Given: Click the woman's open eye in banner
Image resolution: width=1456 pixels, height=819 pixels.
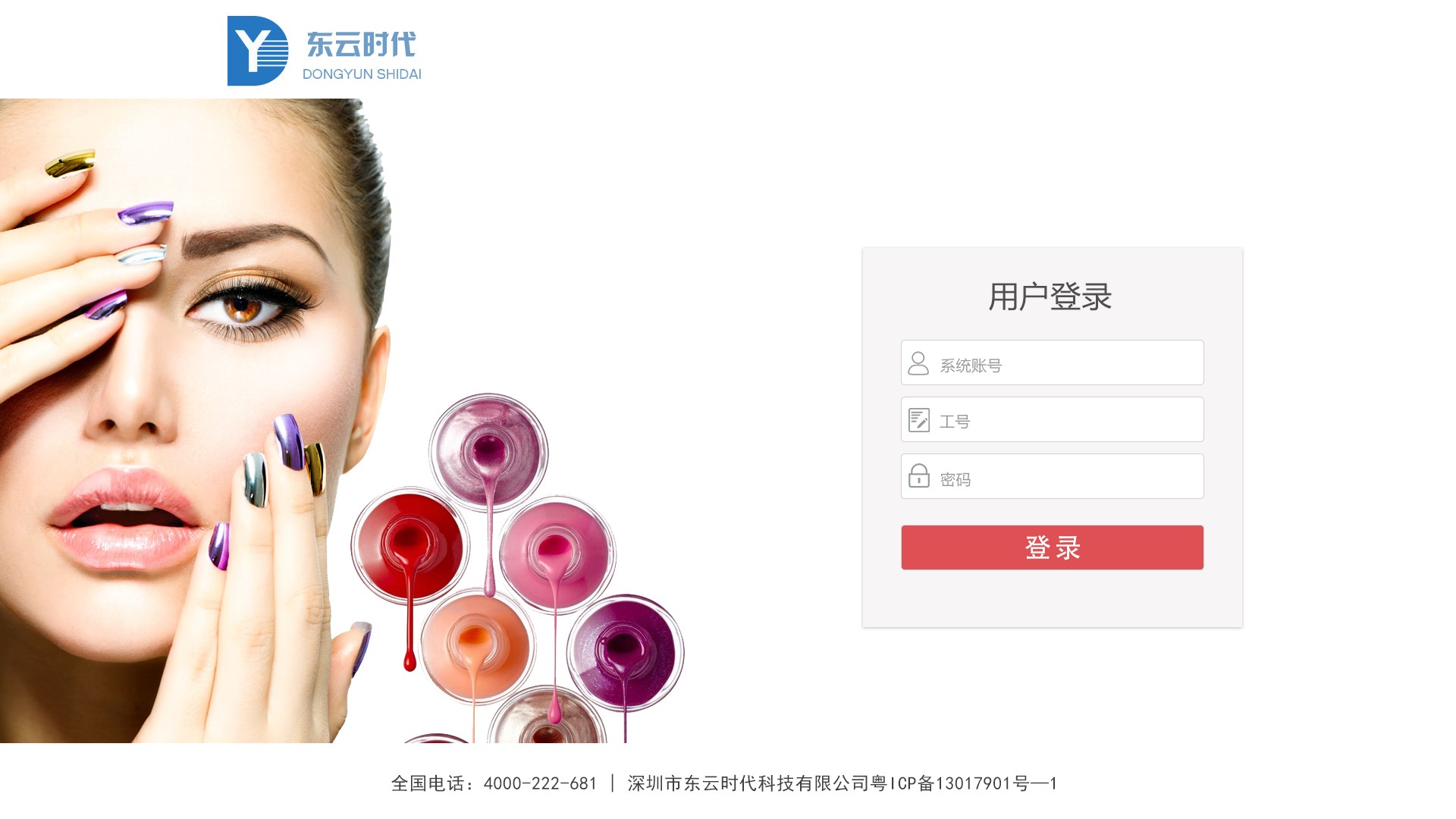Looking at the screenshot, I should click(245, 309).
